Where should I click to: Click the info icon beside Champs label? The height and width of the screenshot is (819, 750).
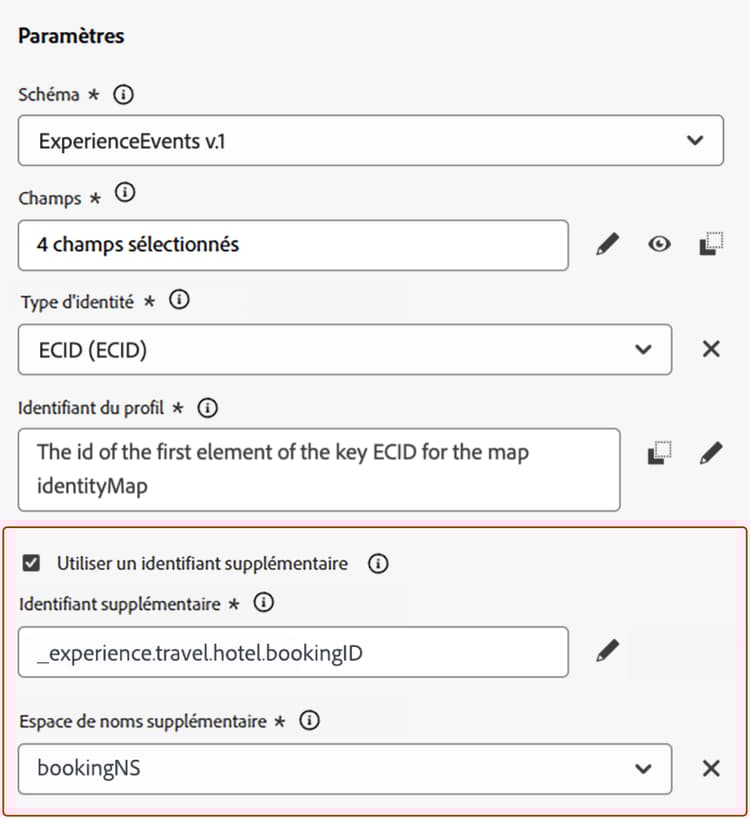124,194
